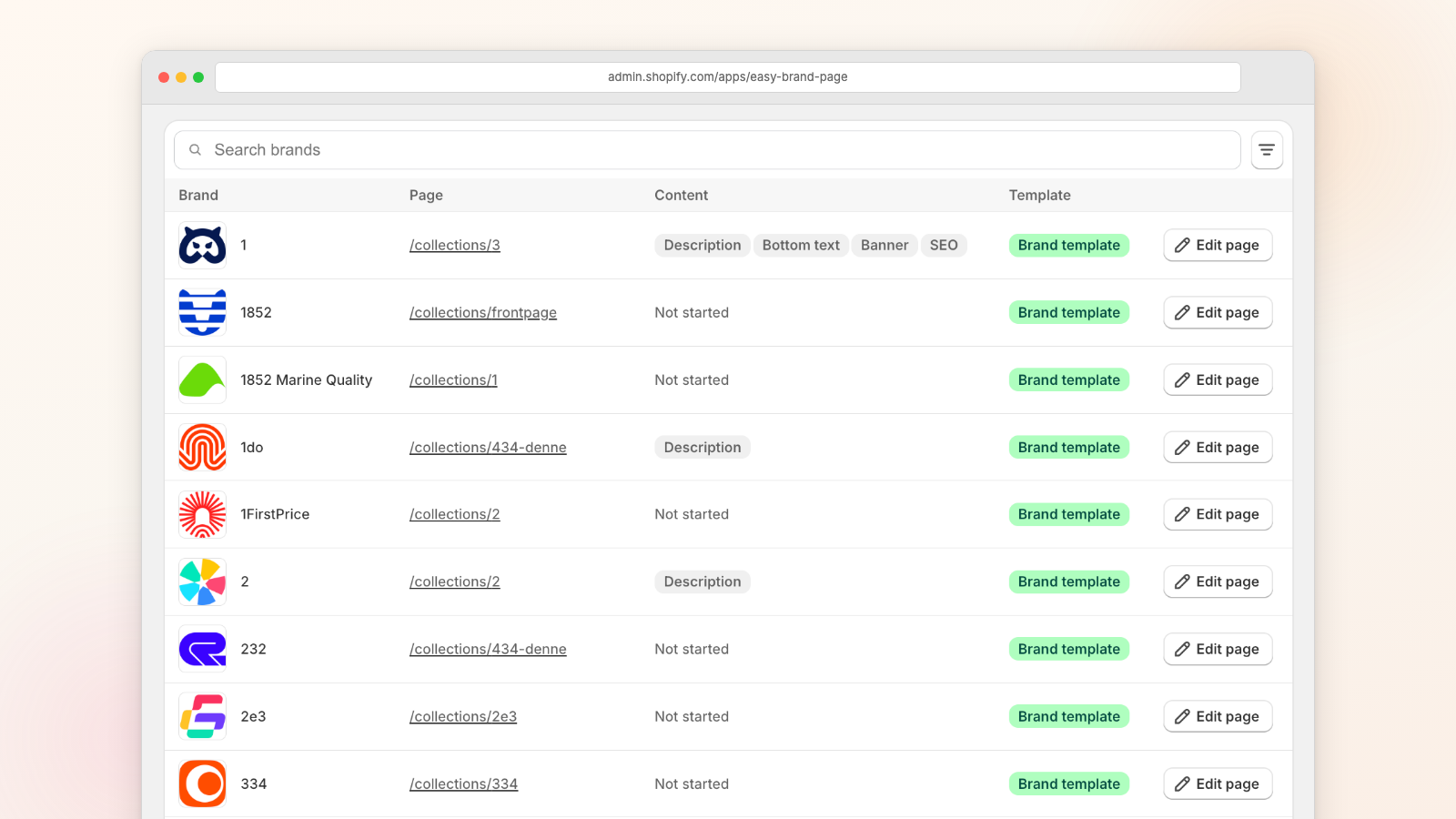1456x819 pixels.
Task: Click Edit page for brand 1
Action: 1218,246
